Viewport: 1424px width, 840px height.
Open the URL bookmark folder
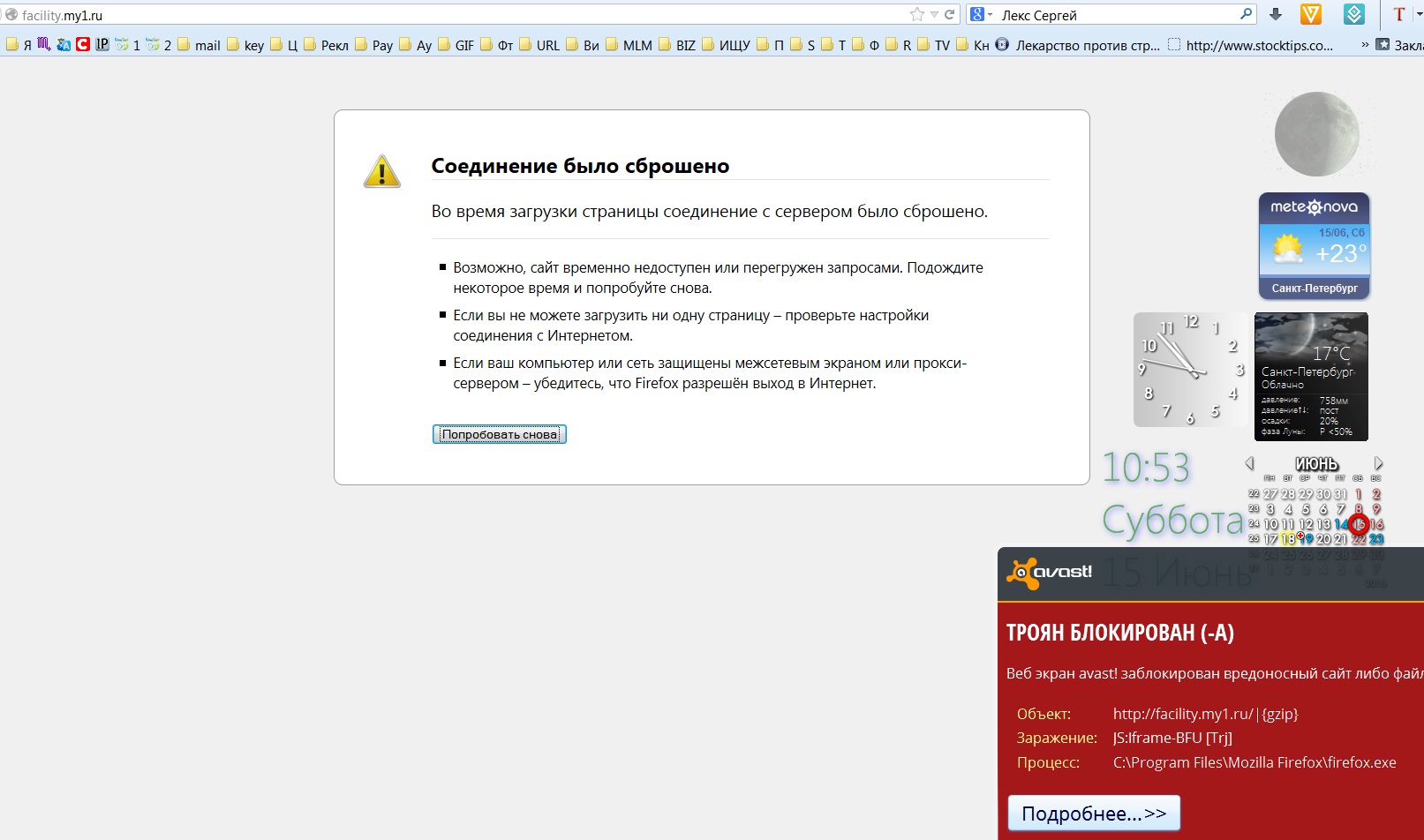click(x=539, y=45)
